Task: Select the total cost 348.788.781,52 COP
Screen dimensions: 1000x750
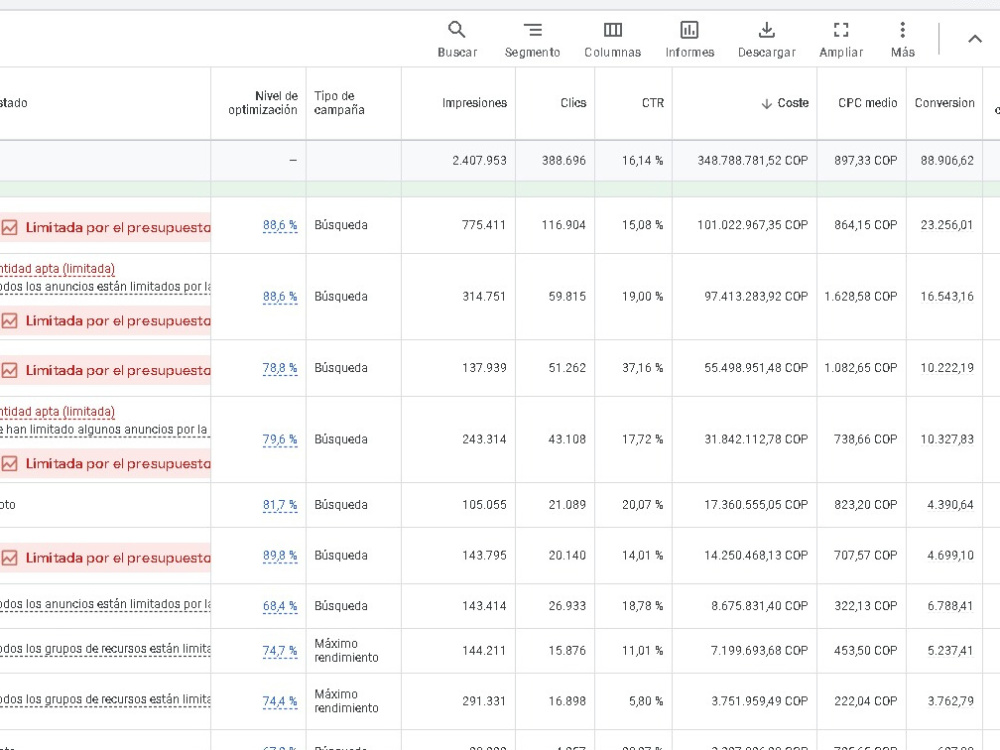Action: [x=753, y=161]
